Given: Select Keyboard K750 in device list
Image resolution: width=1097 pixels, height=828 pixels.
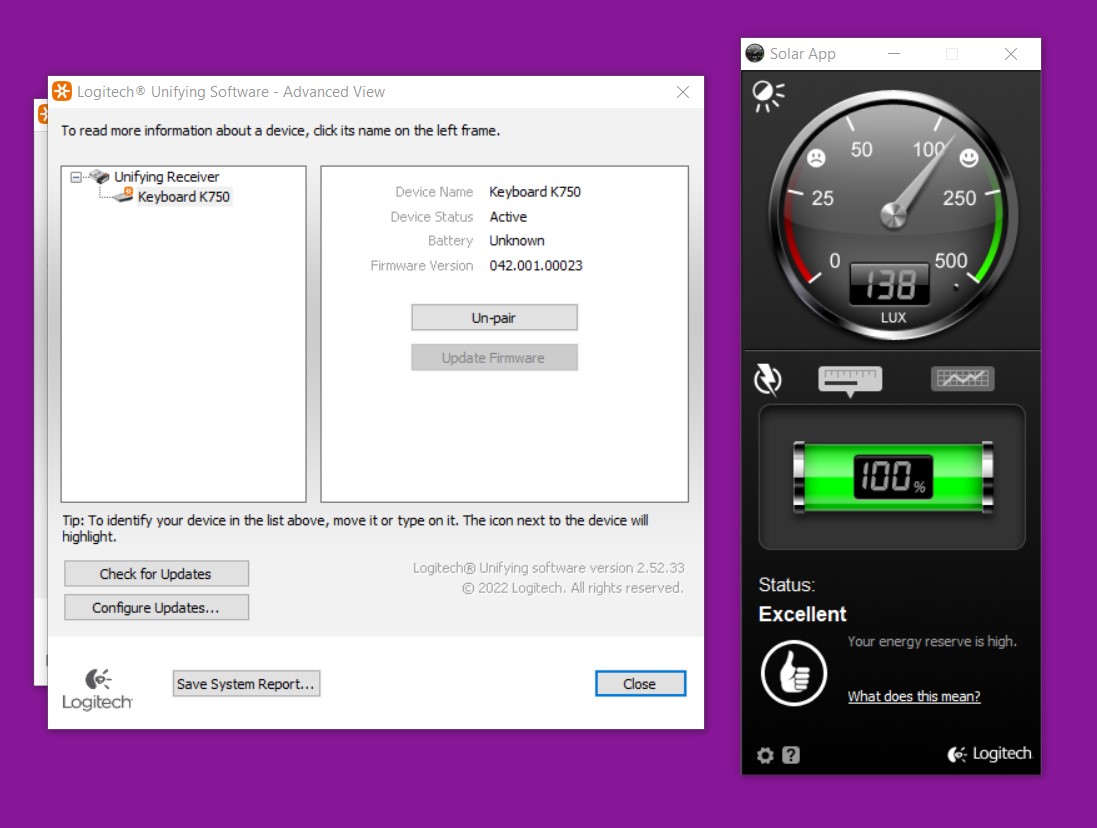Looking at the screenshot, I should (183, 197).
